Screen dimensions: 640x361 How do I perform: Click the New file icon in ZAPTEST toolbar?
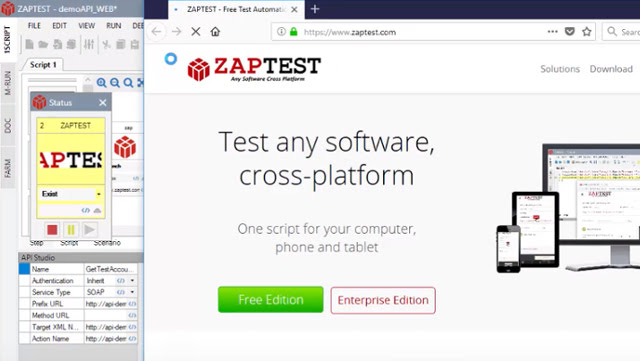[x=29, y=44]
